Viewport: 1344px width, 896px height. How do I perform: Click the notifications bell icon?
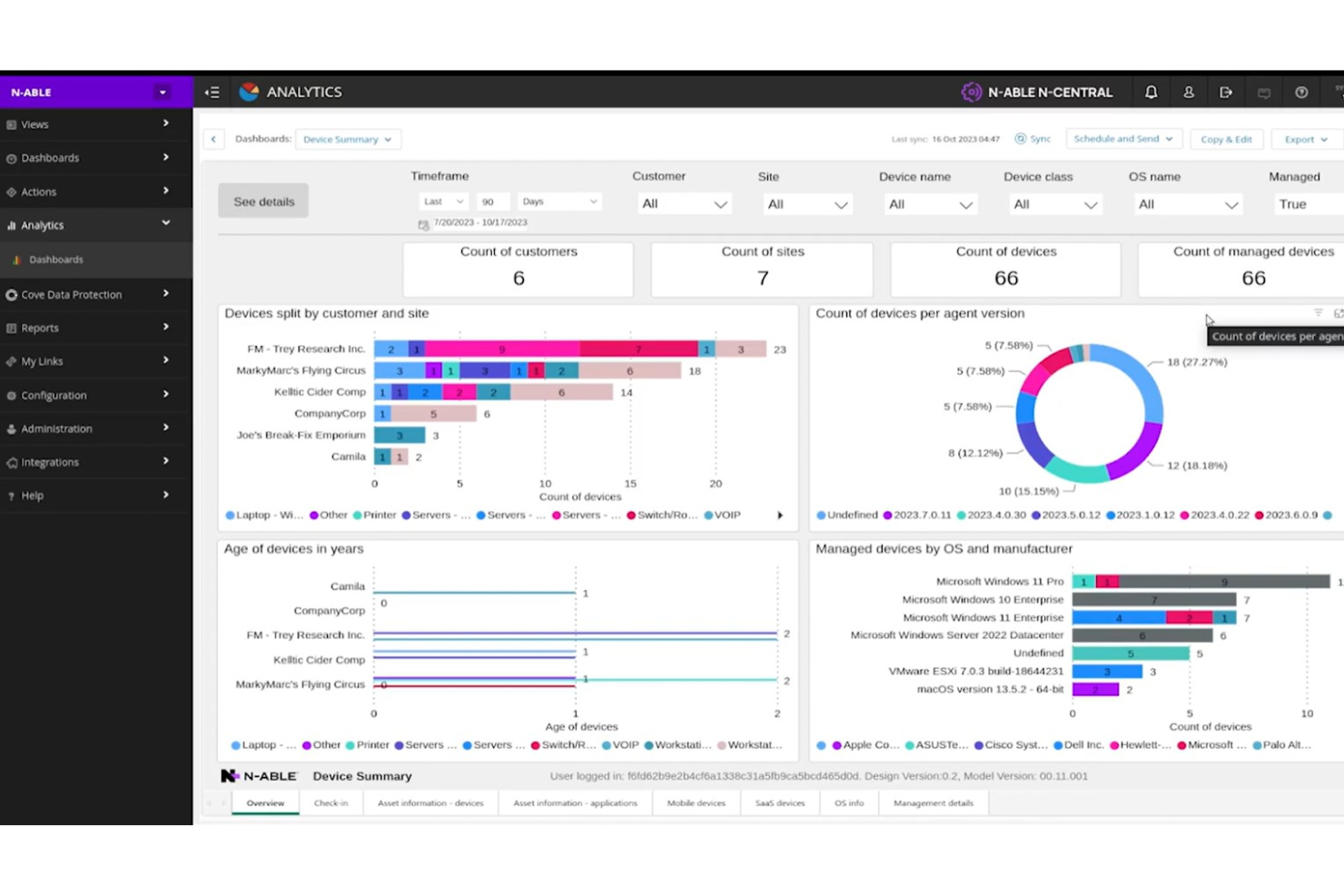tap(1151, 93)
